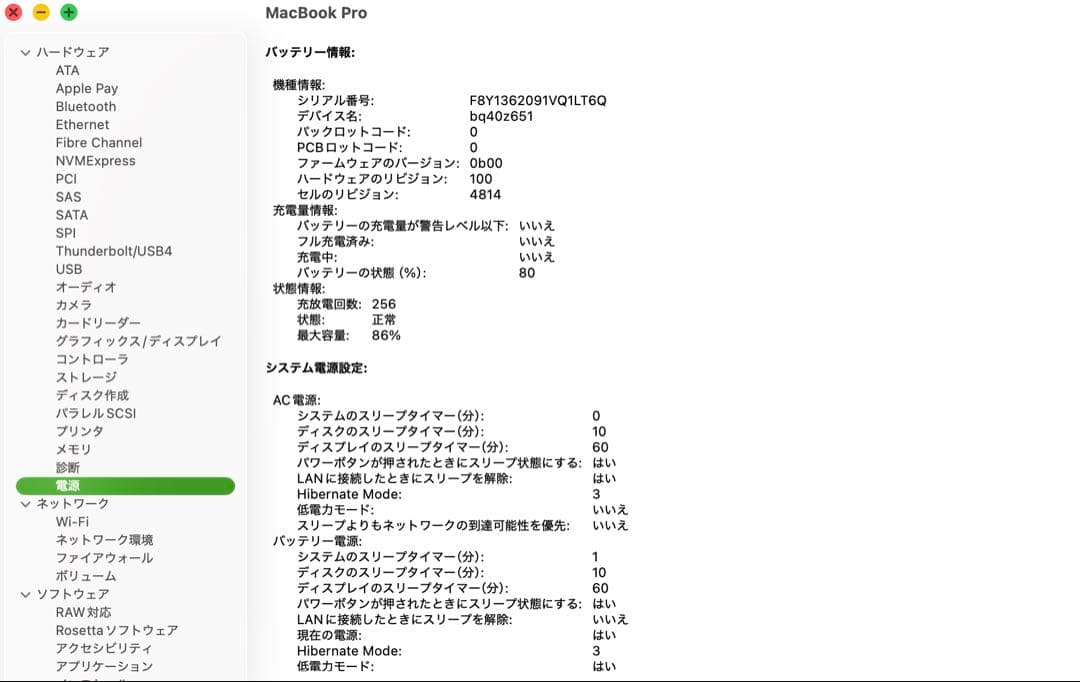1080x682 pixels.
Task: Click the yellow minimize window button
Action: click(x=41, y=12)
